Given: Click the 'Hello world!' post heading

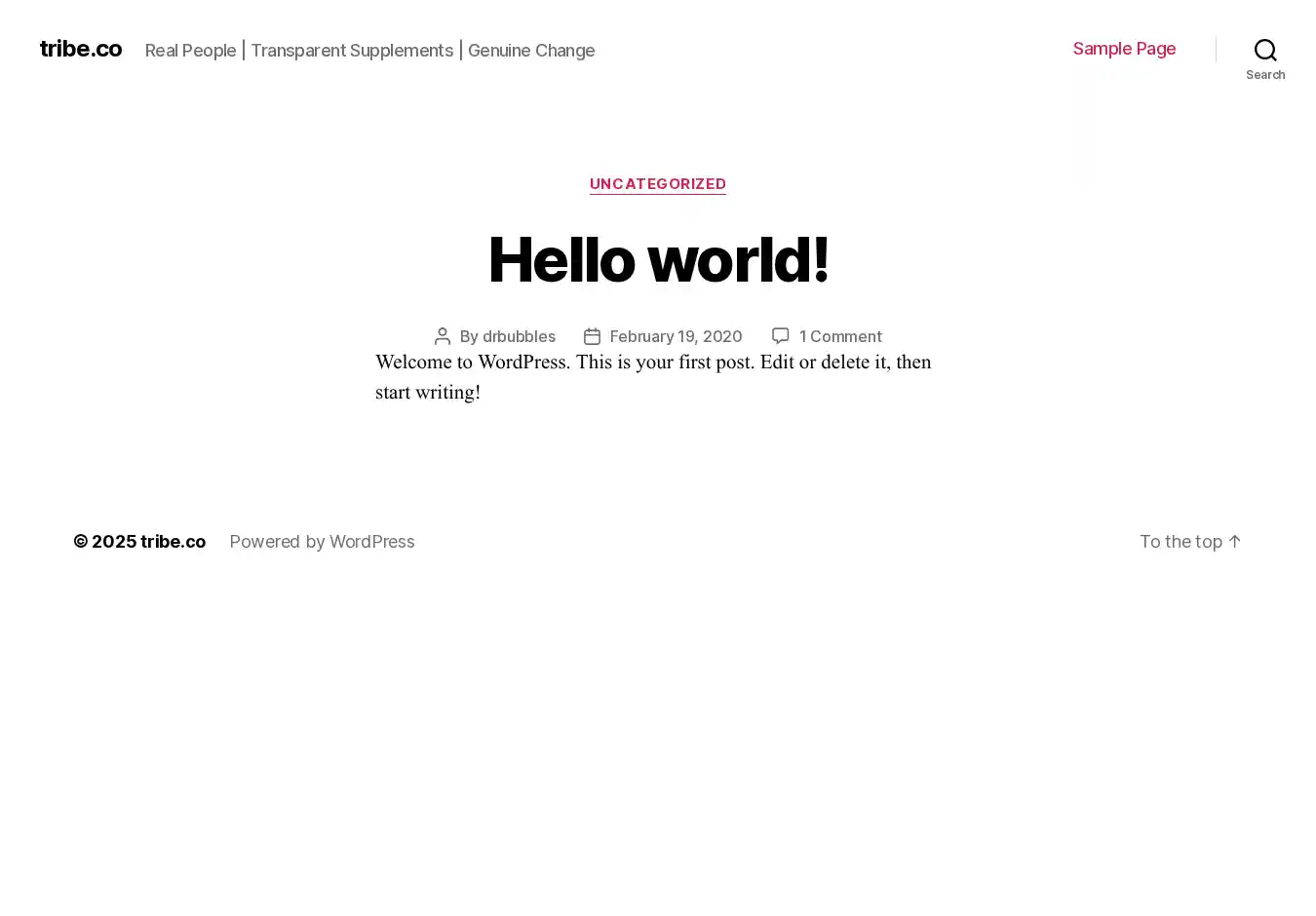Looking at the screenshot, I should point(658,260).
